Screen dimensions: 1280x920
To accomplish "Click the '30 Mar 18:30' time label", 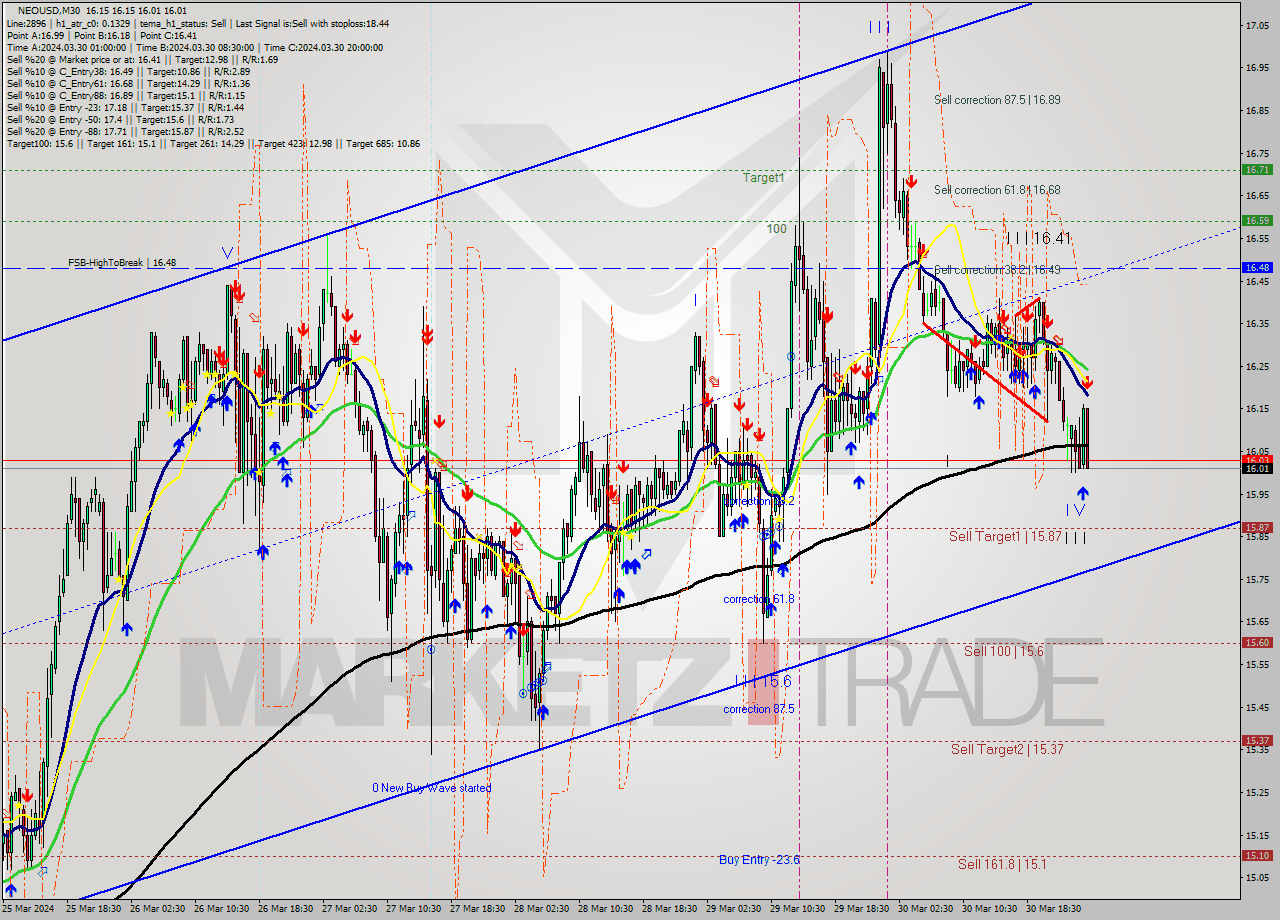I will tap(1054, 909).
